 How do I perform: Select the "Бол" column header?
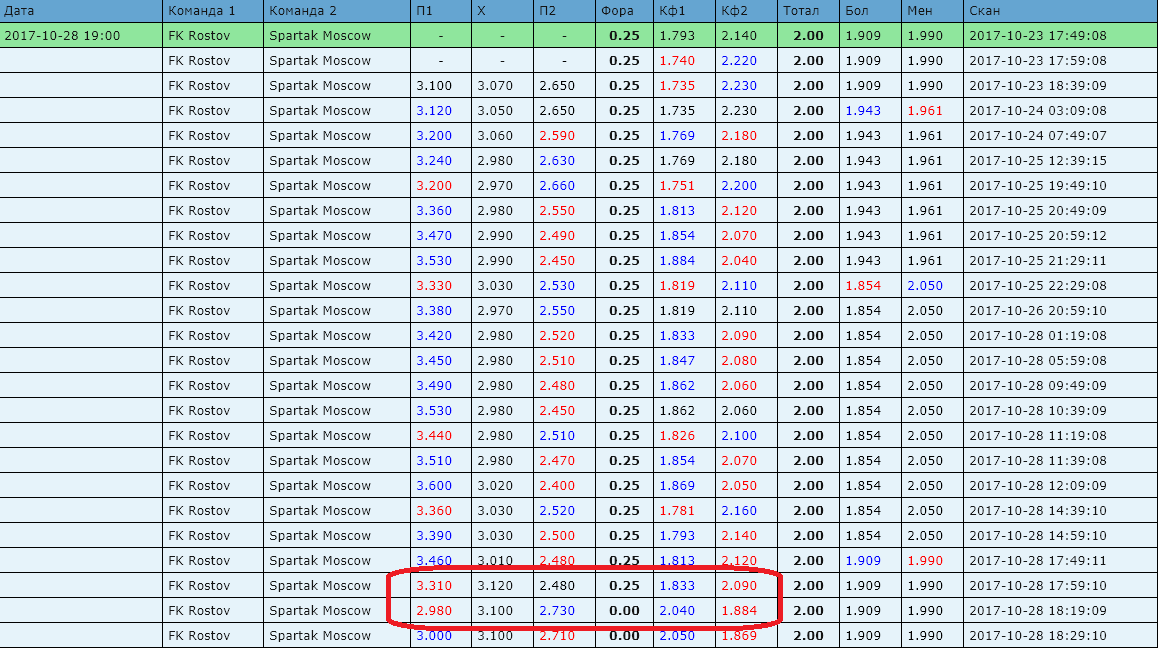(857, 11)
